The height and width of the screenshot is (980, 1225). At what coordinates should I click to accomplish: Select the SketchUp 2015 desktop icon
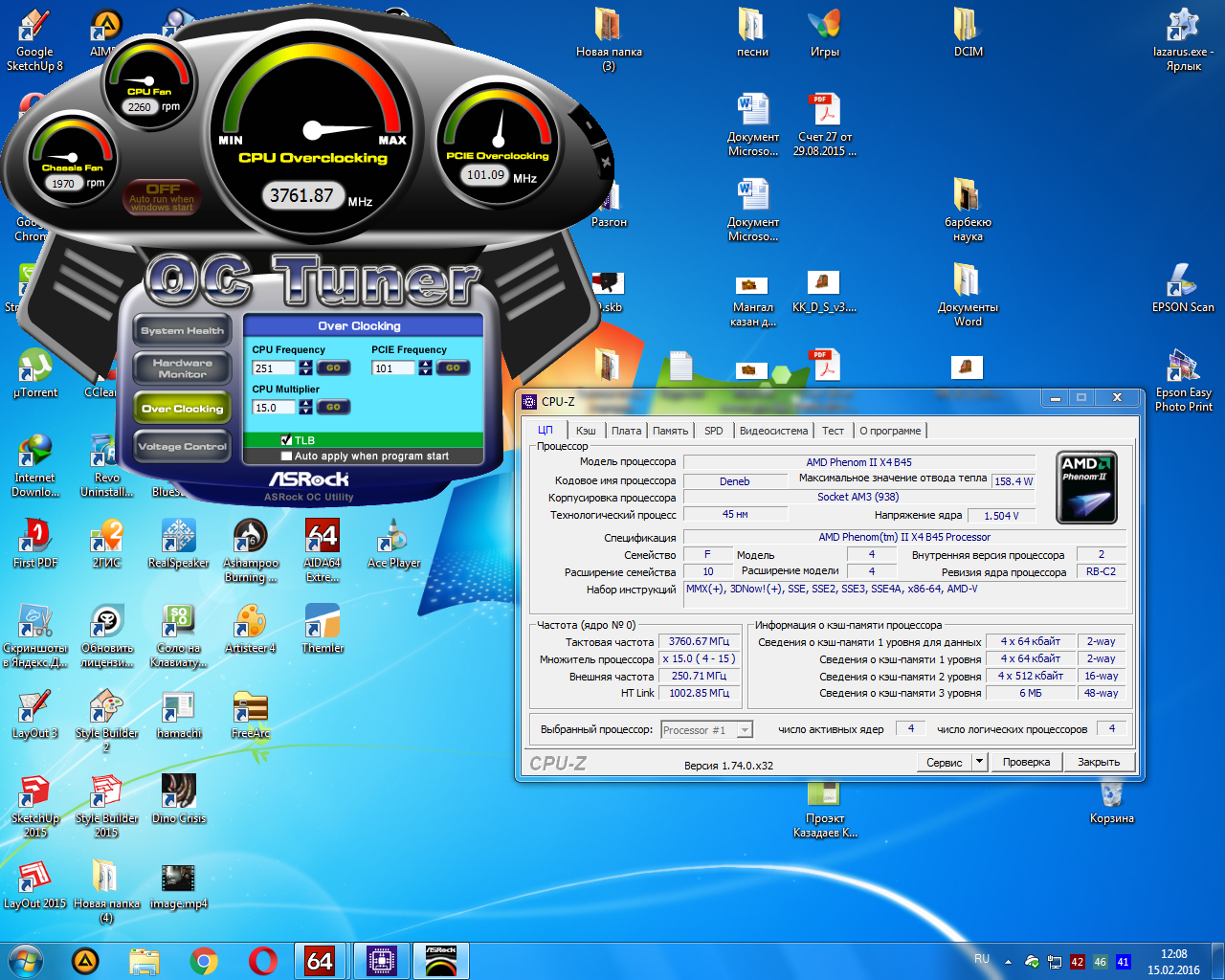35,806
